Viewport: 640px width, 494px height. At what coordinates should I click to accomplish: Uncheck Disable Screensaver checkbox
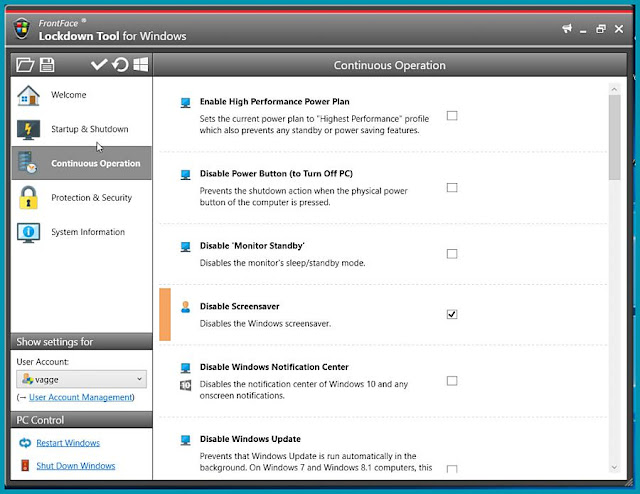pyautogui.click(x=452, y=314)
